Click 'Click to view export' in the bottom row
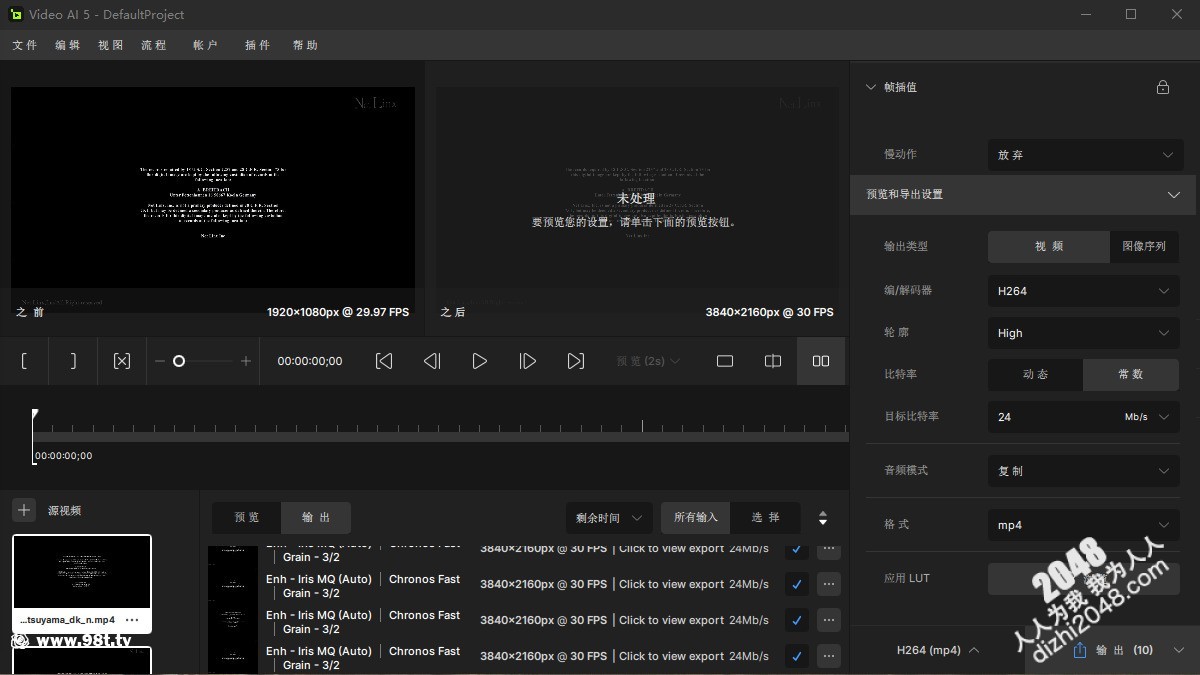This screenshot has width=1200, height=675. click(671, 656)
